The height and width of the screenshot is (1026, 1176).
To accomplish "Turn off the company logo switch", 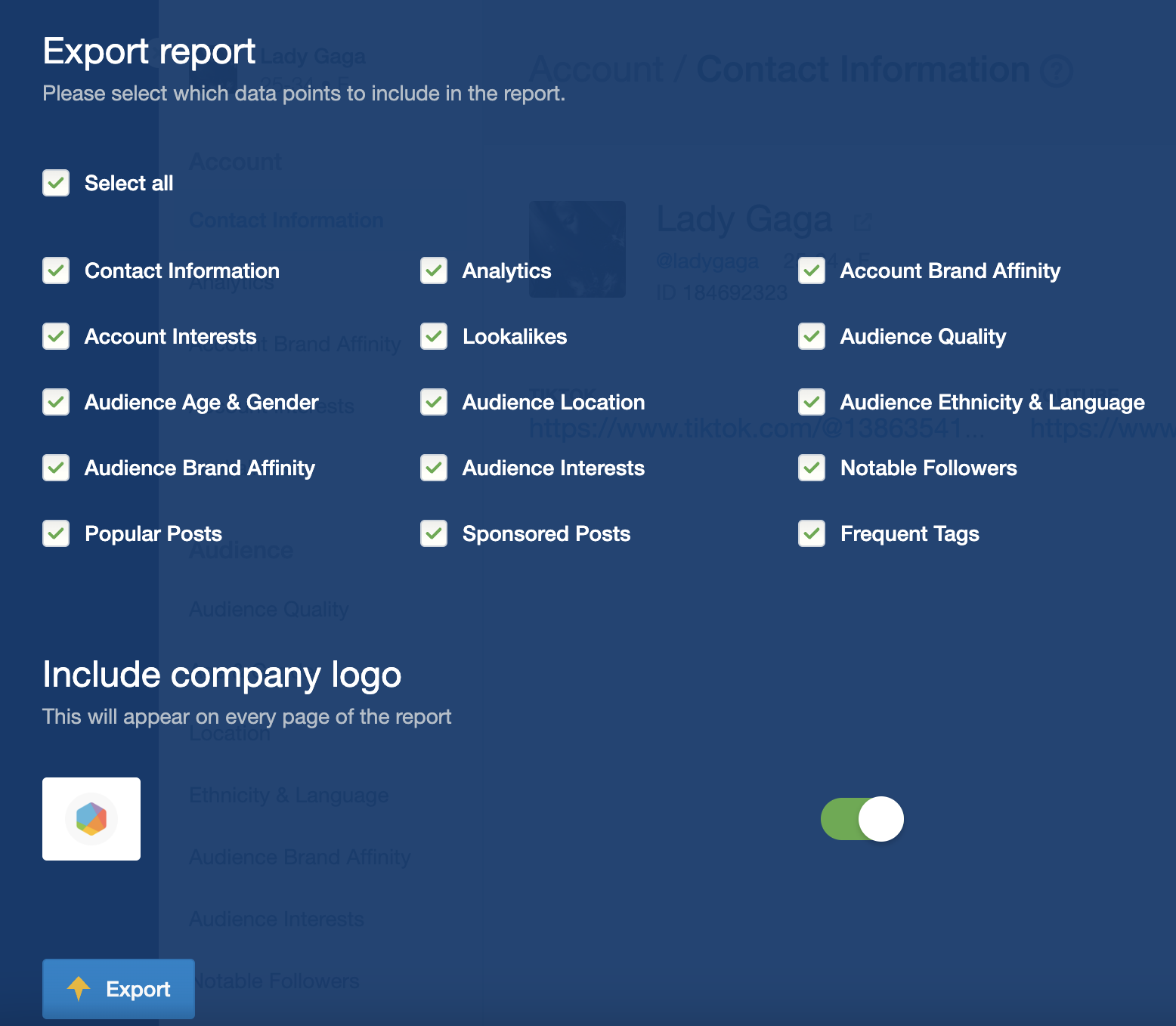I will coord(862,819).
